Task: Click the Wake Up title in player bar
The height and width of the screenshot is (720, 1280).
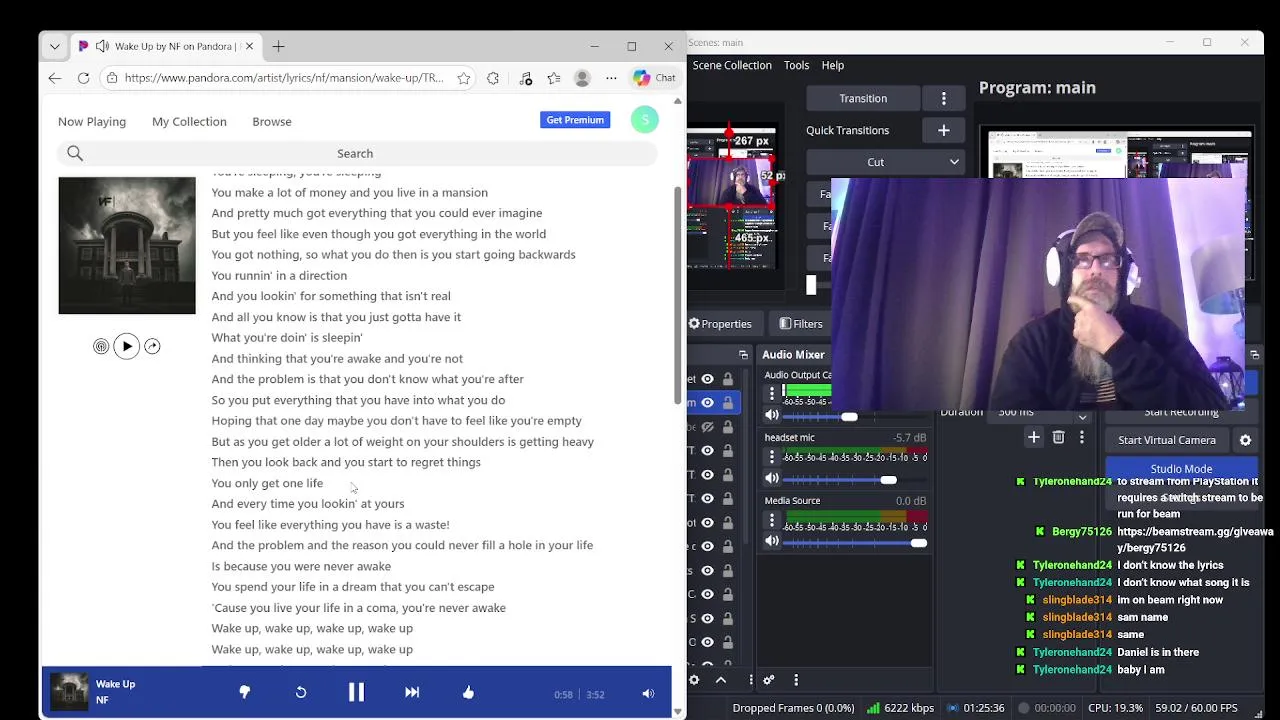Action: pos(115,684)
